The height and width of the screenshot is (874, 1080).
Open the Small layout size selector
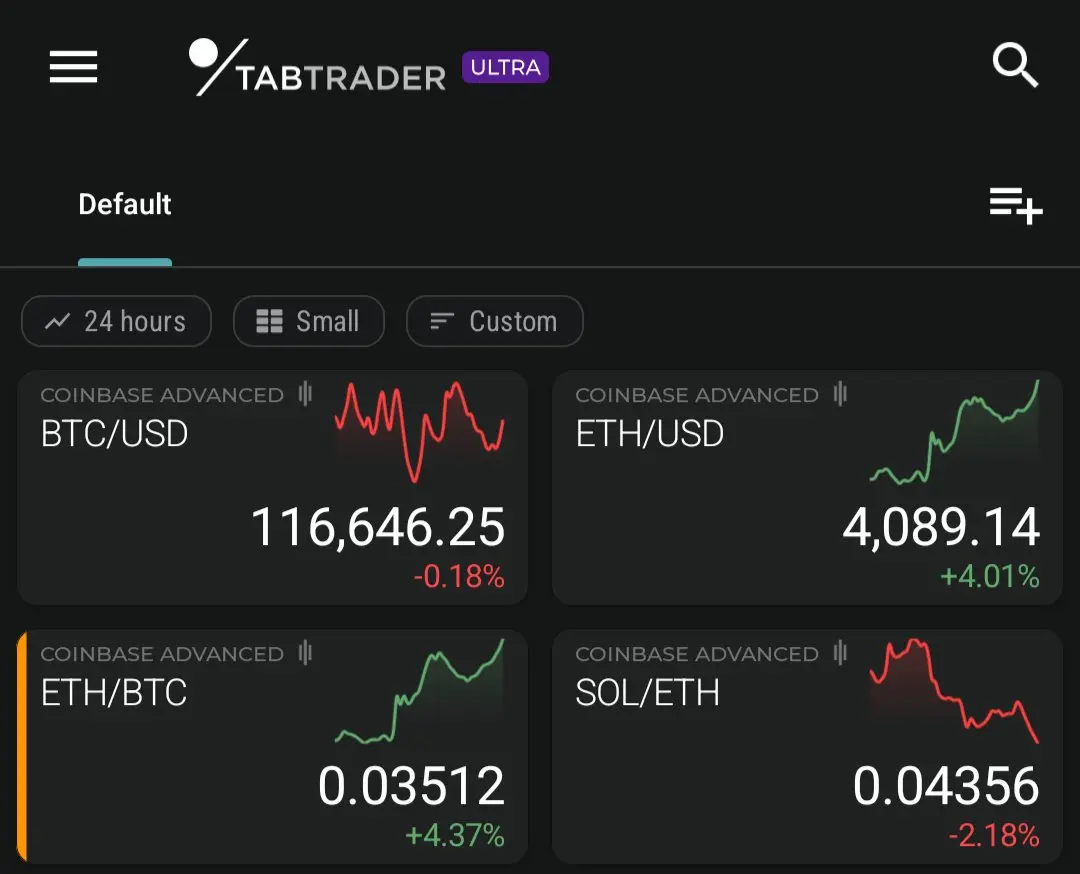309,321
